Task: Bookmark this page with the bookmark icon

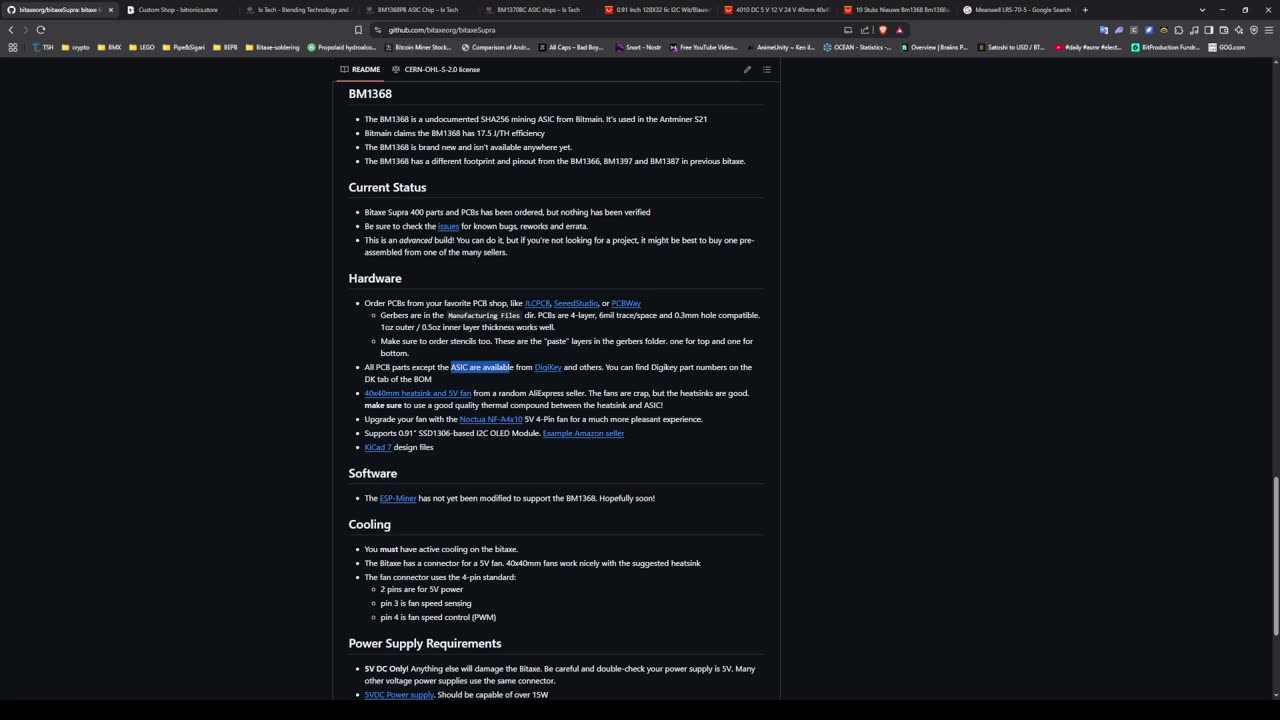Action: pos(358,30)
